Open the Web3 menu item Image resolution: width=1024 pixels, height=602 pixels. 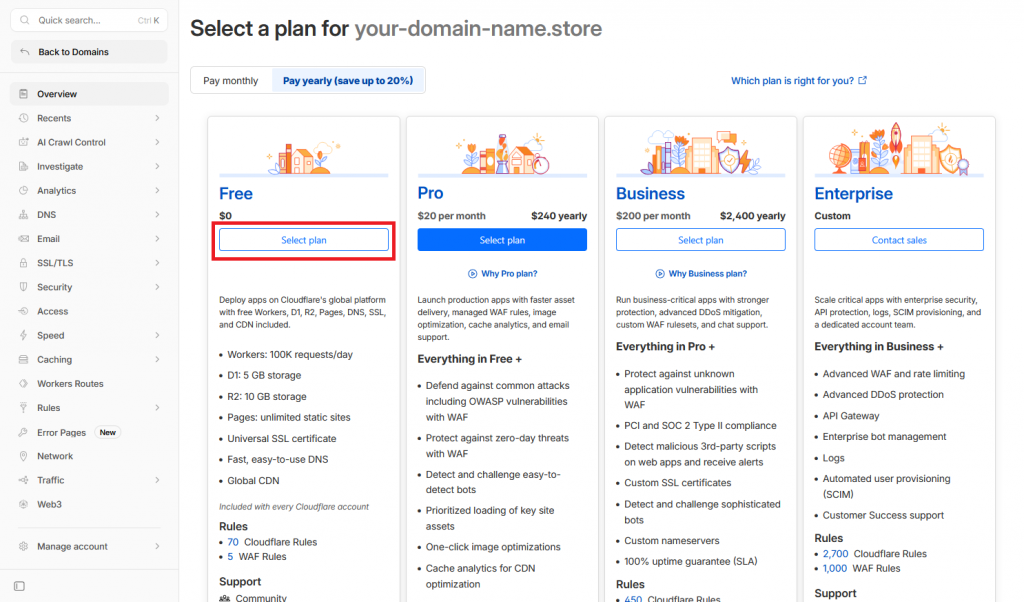tap(89, 505)
